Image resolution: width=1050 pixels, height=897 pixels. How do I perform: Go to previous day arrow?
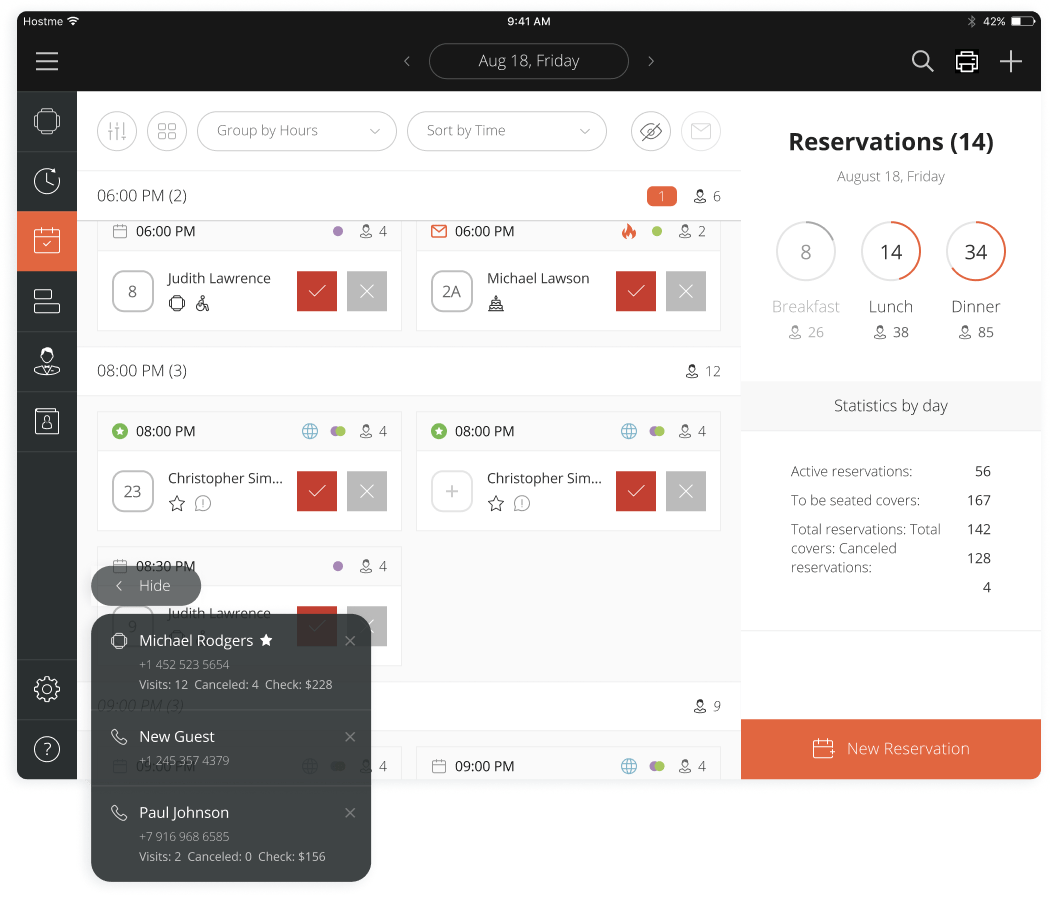[406, 62]
